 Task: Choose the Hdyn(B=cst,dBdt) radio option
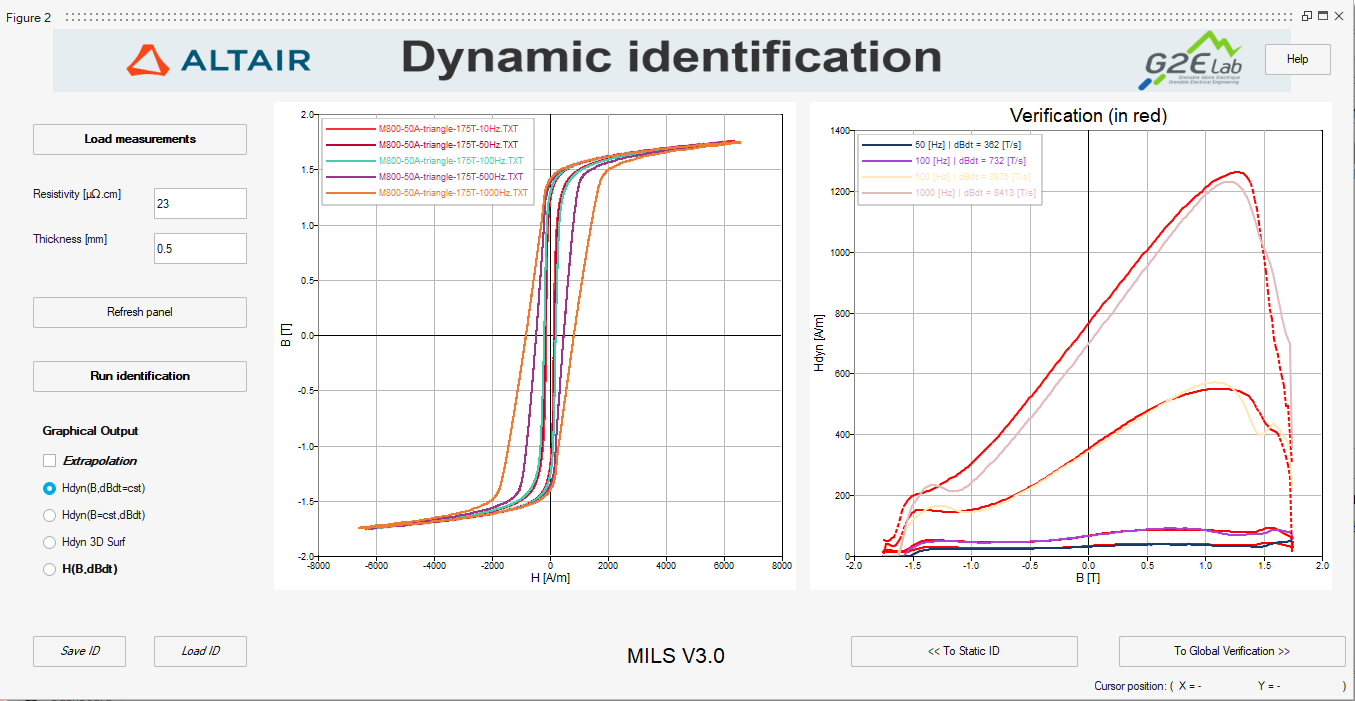point(50,515)
